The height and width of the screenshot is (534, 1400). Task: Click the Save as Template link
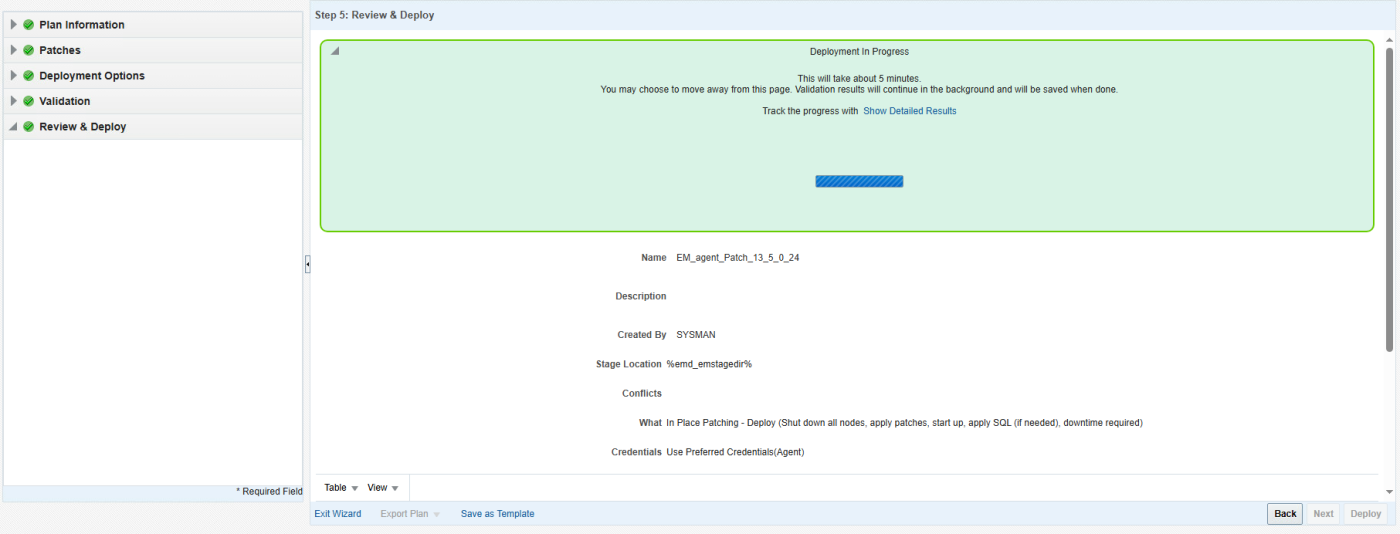coord(497,514)
